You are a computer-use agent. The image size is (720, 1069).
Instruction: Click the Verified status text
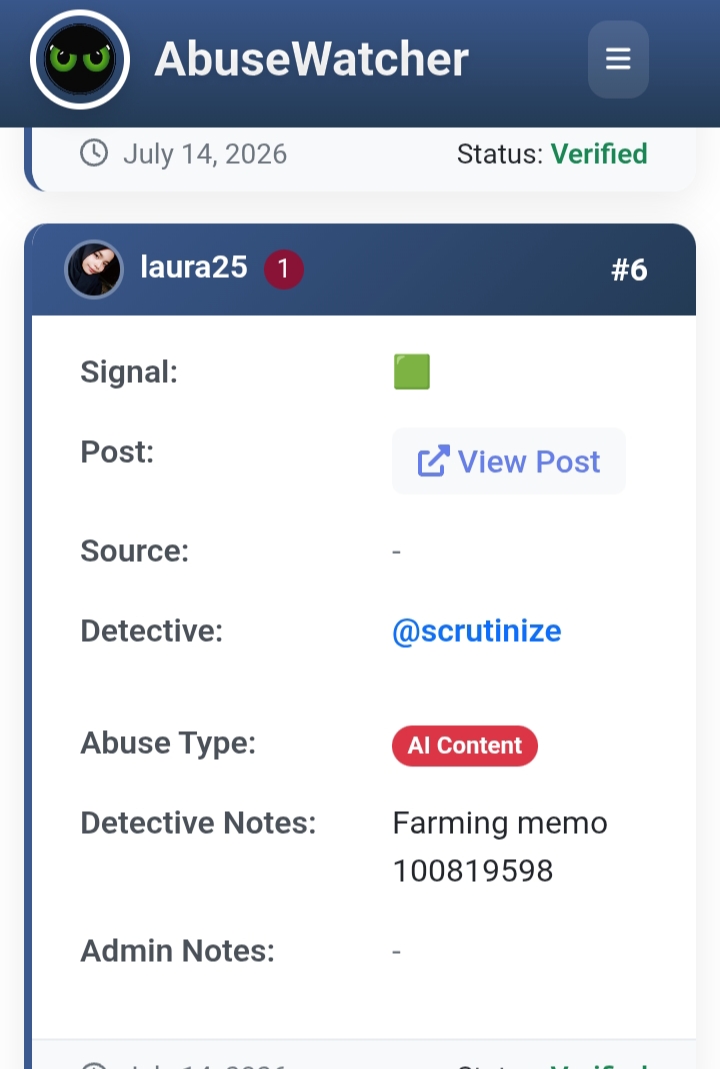pos(599,153)
